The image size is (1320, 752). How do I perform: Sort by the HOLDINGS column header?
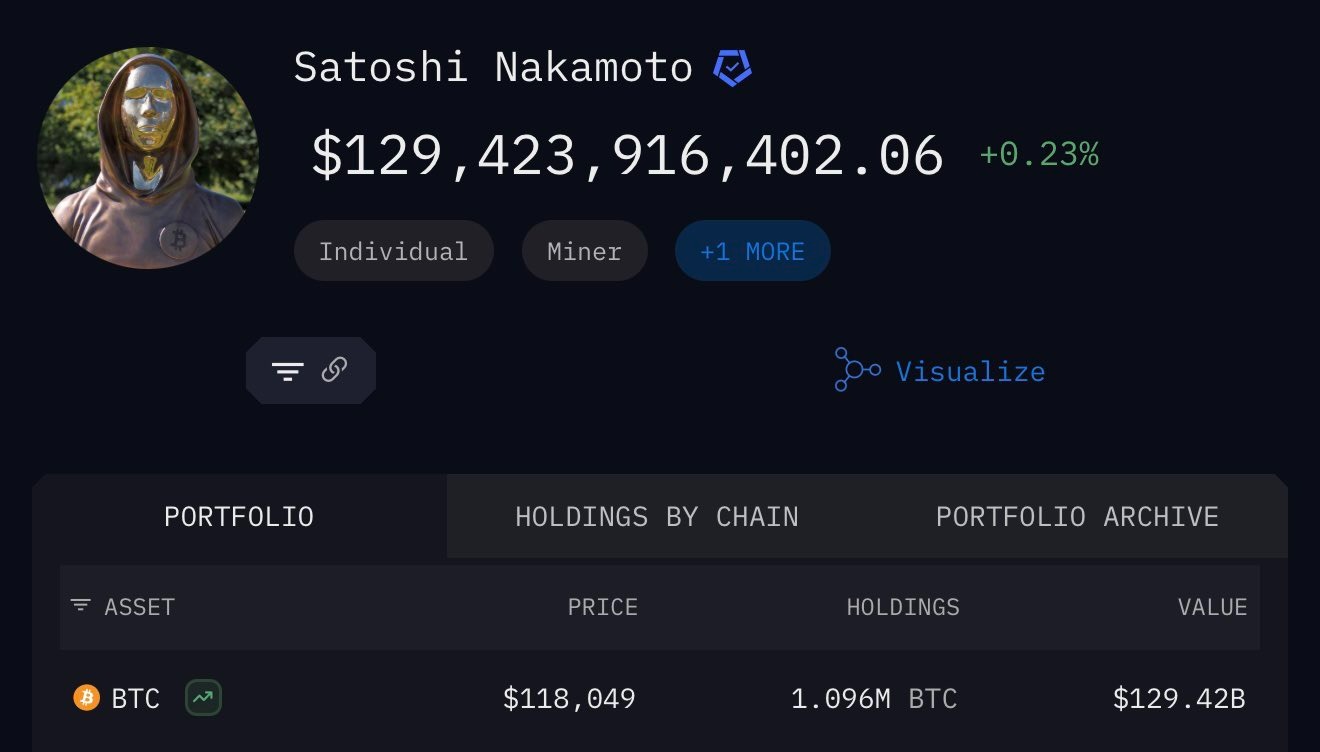point(903,607)
